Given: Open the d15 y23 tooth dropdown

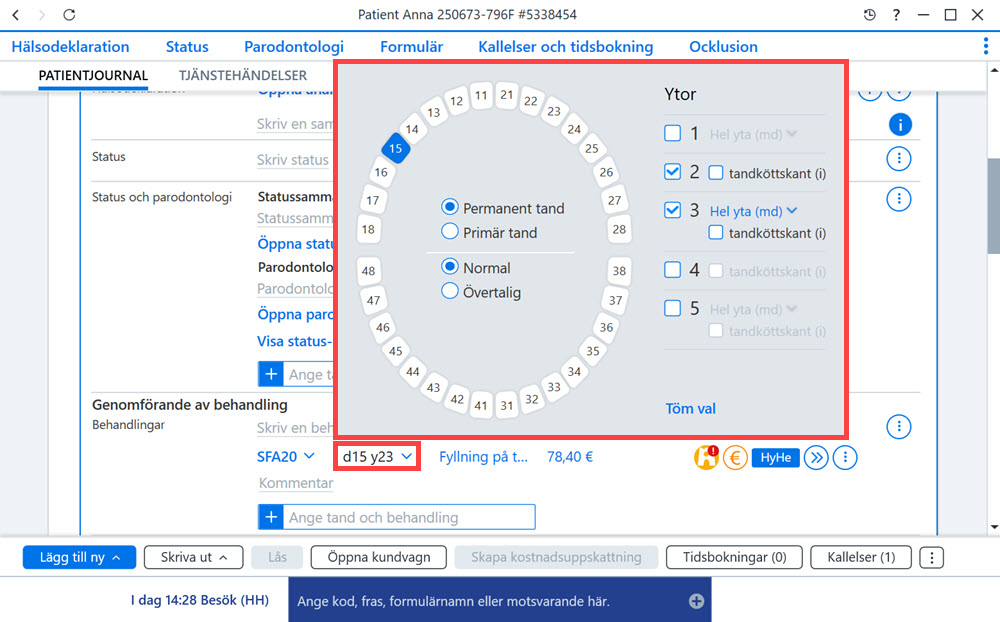Looking at the screenshot, I should (x=377, y=457).
